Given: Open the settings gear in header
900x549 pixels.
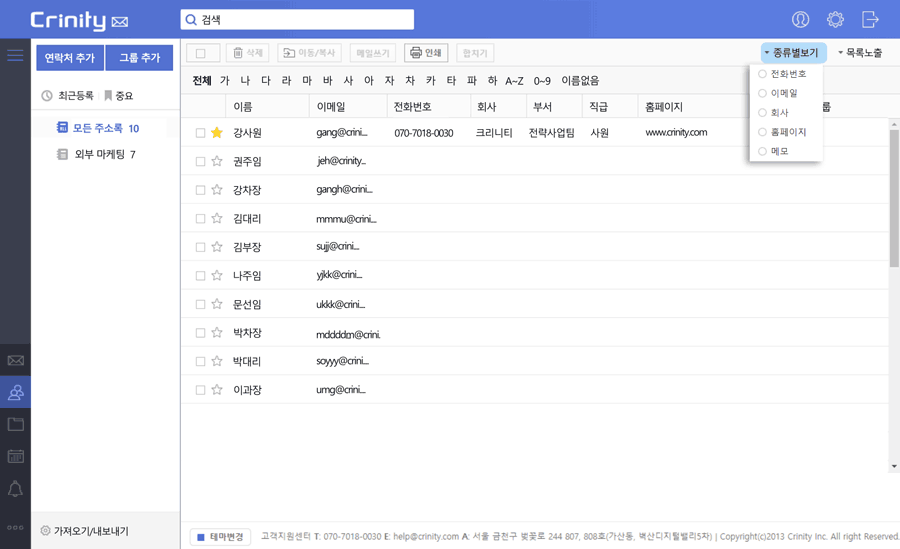Looking at the screenshot, I should click(835, 20).
